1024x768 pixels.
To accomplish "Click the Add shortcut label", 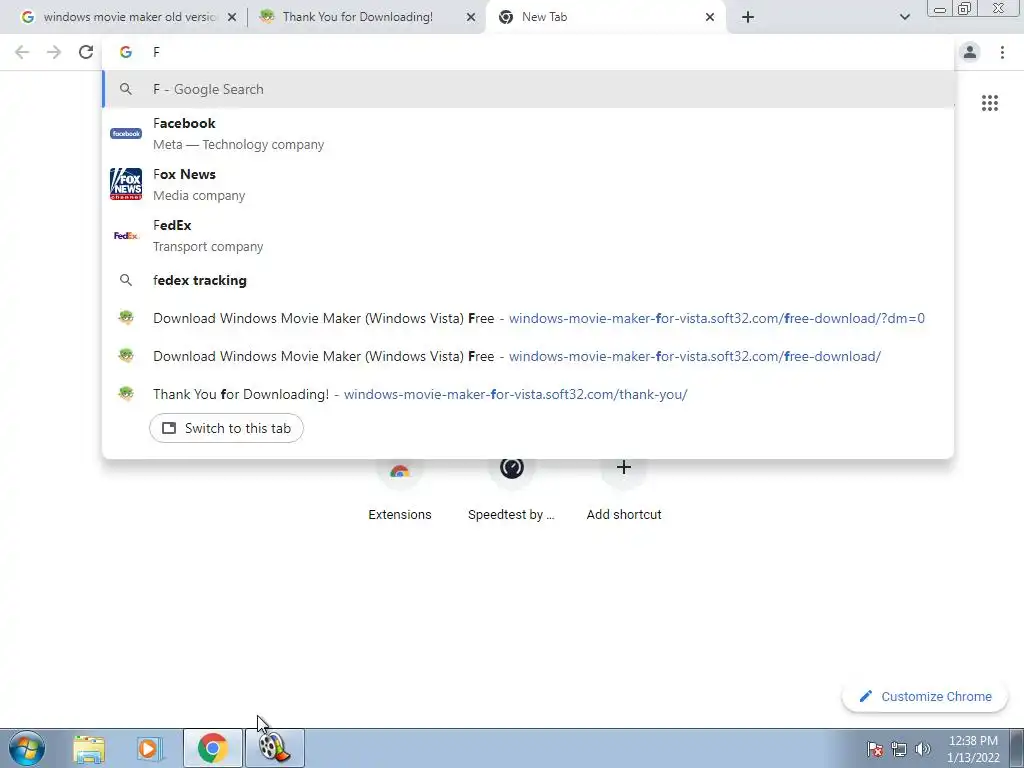I will pyautogui.click(x=624, y=515).
